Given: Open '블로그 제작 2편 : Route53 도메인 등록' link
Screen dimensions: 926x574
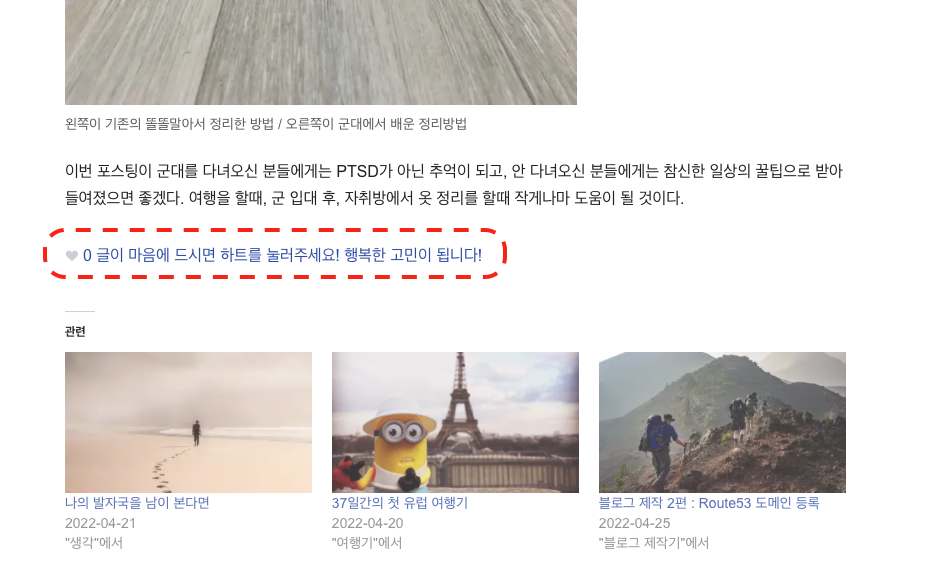Looking at the screenshot, I should pyautogui.click(x=709, y=503).
